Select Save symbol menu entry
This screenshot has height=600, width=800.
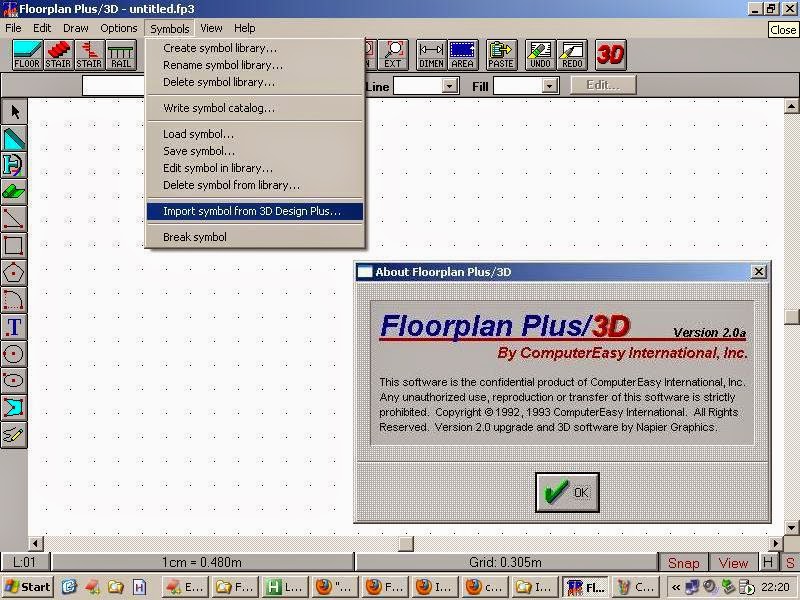255,151
